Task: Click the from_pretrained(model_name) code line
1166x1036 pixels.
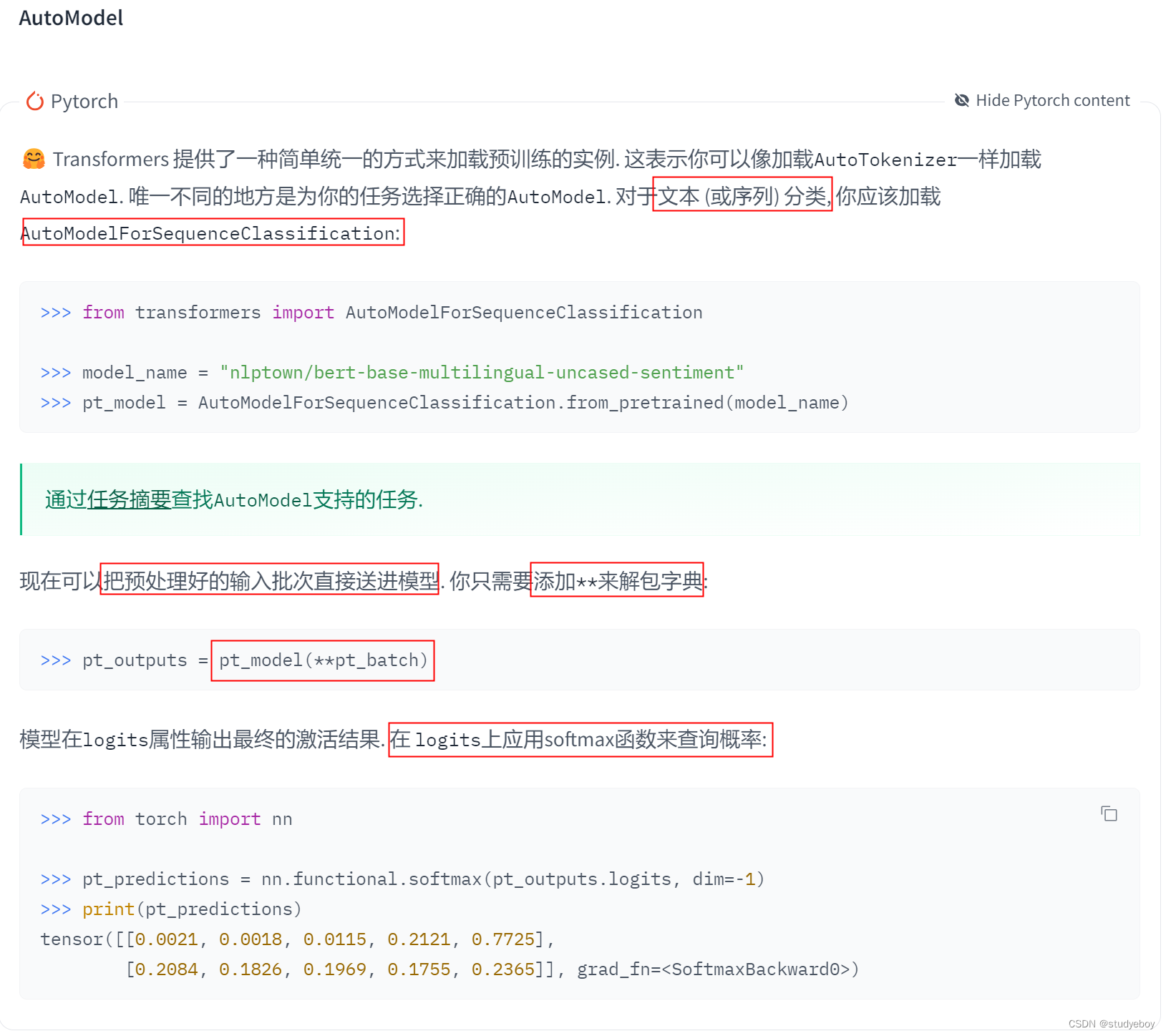Action: click(444, 403)
